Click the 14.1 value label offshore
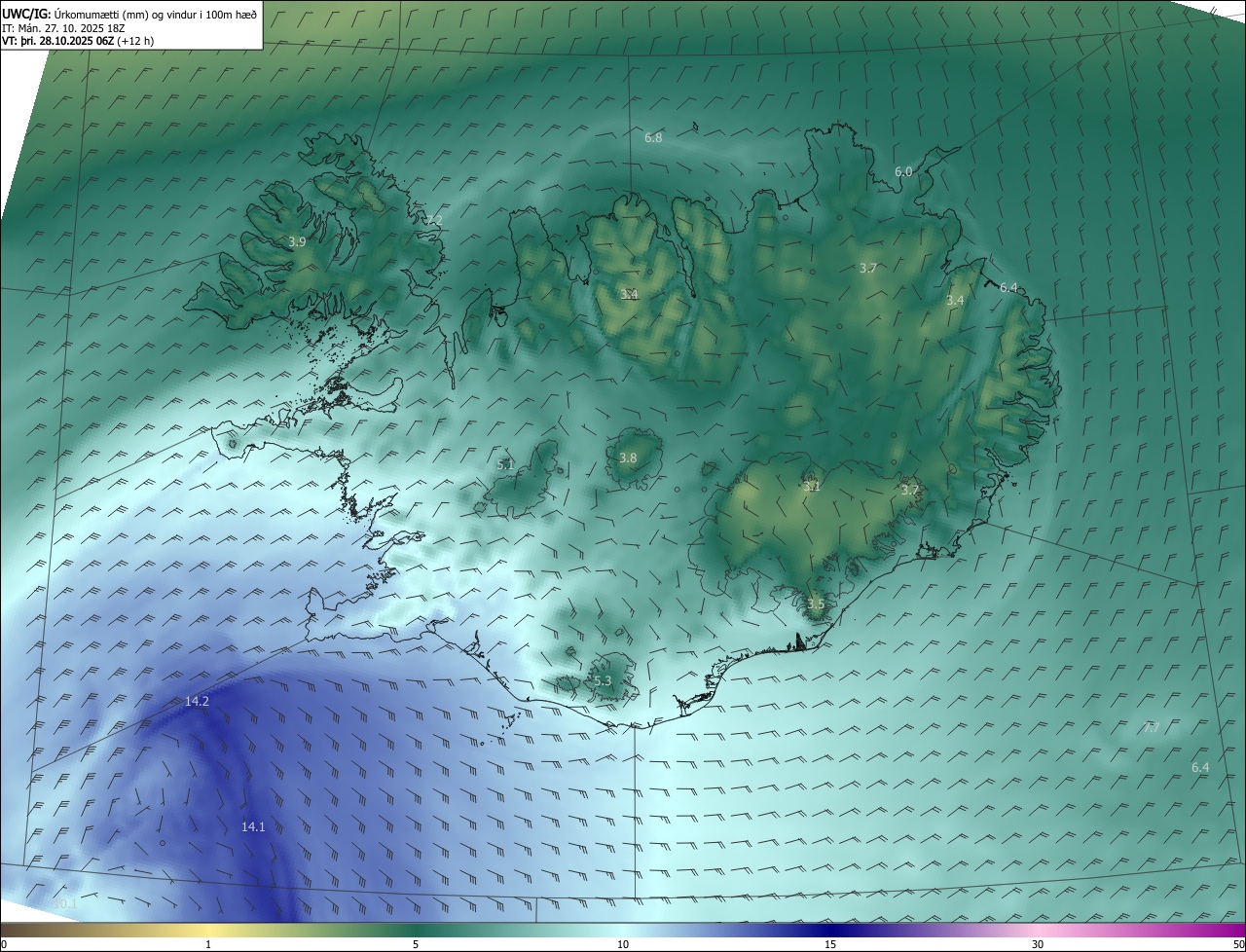Image resolution: width=1246 pixels, height=952 pixels. 253,826
